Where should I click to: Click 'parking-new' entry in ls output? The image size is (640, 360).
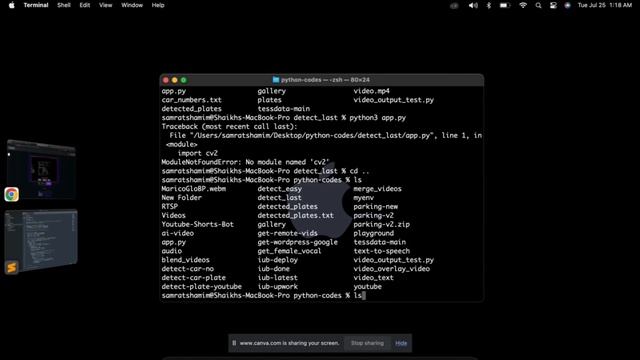[x=376, y=207]
